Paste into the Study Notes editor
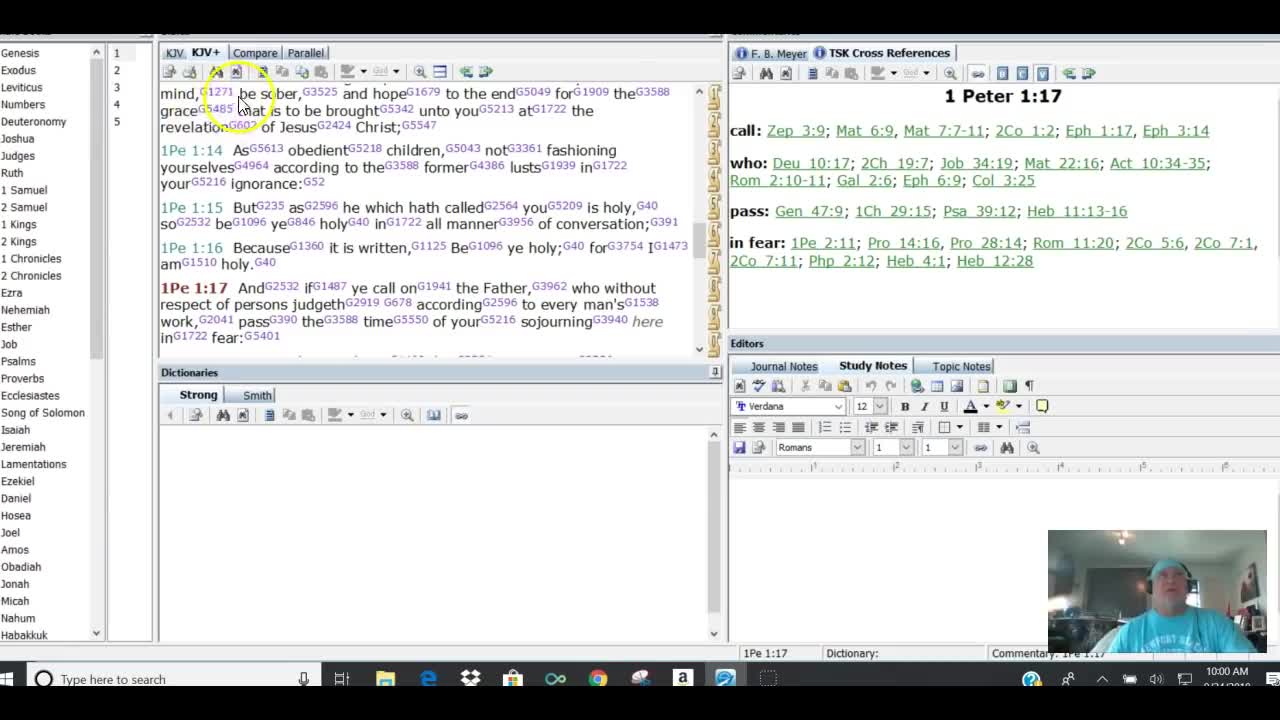 (x=844, y=386)
